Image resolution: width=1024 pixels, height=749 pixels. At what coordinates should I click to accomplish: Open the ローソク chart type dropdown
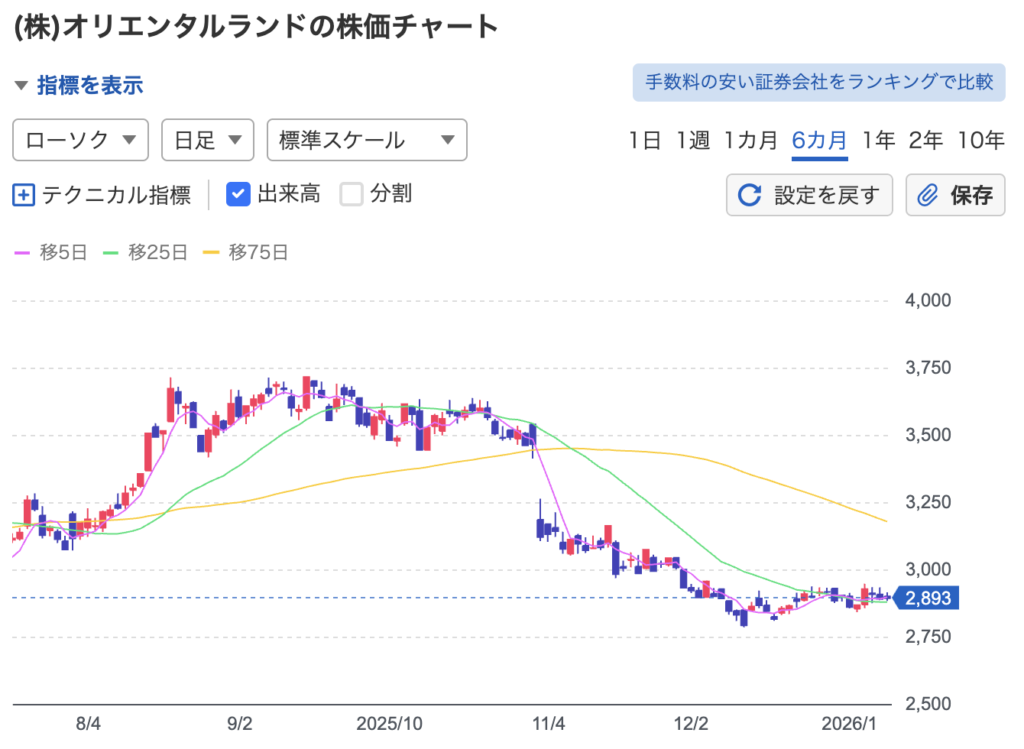[80, 140]
